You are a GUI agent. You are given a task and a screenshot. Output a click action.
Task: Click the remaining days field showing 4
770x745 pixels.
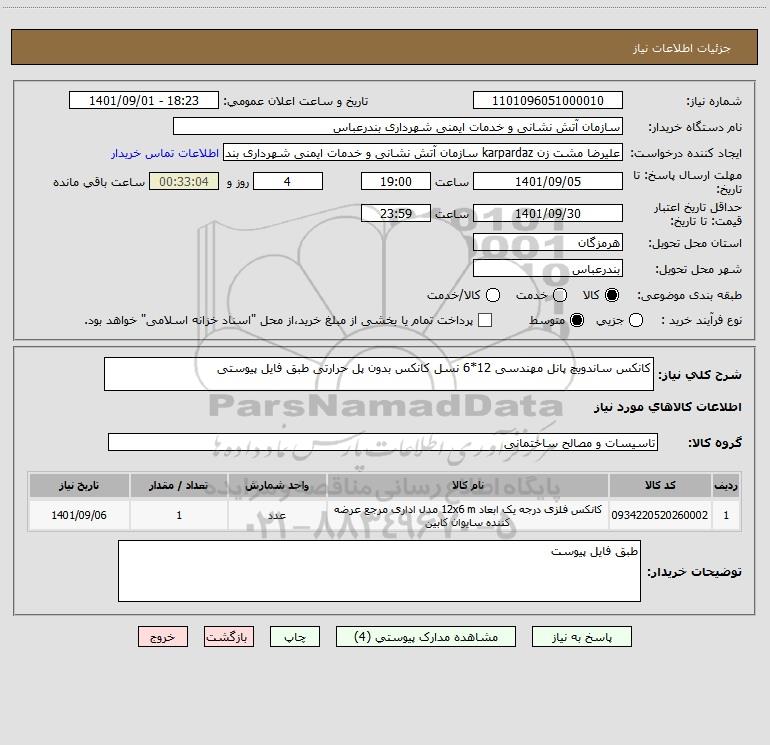[x=288, y=181]
